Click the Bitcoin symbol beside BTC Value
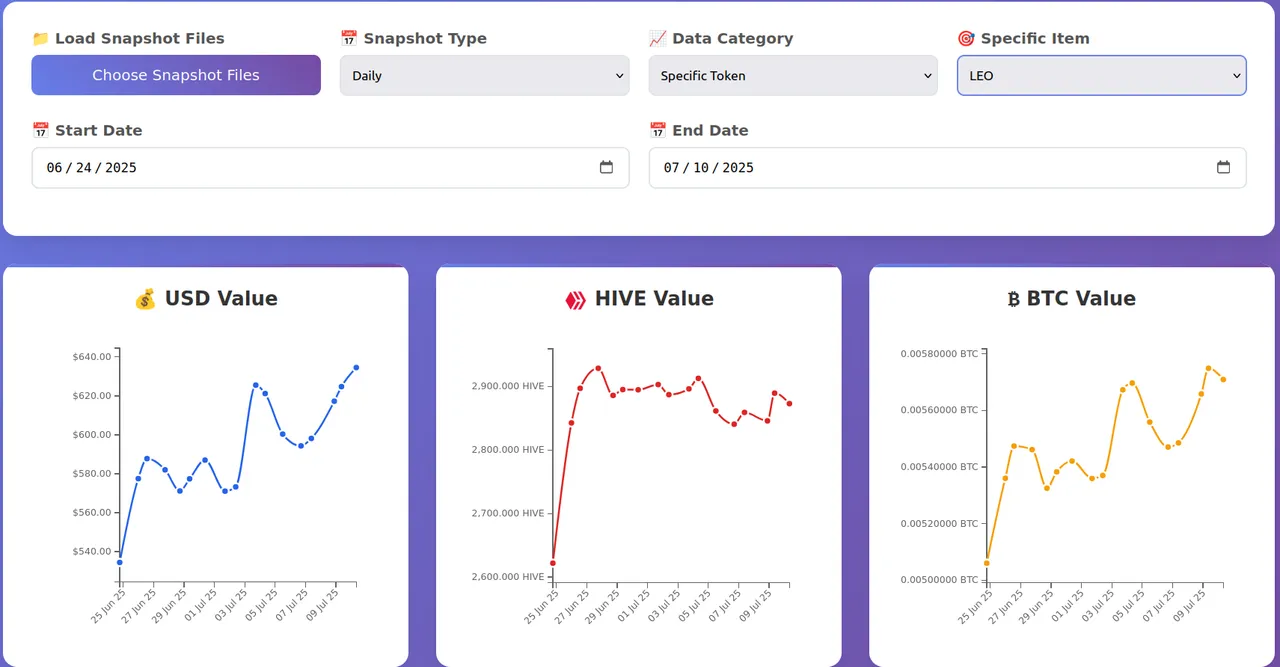Image resolution: width=1280 pixels, height=667 pixels. pyautogui.click(x=1014, y=299)
